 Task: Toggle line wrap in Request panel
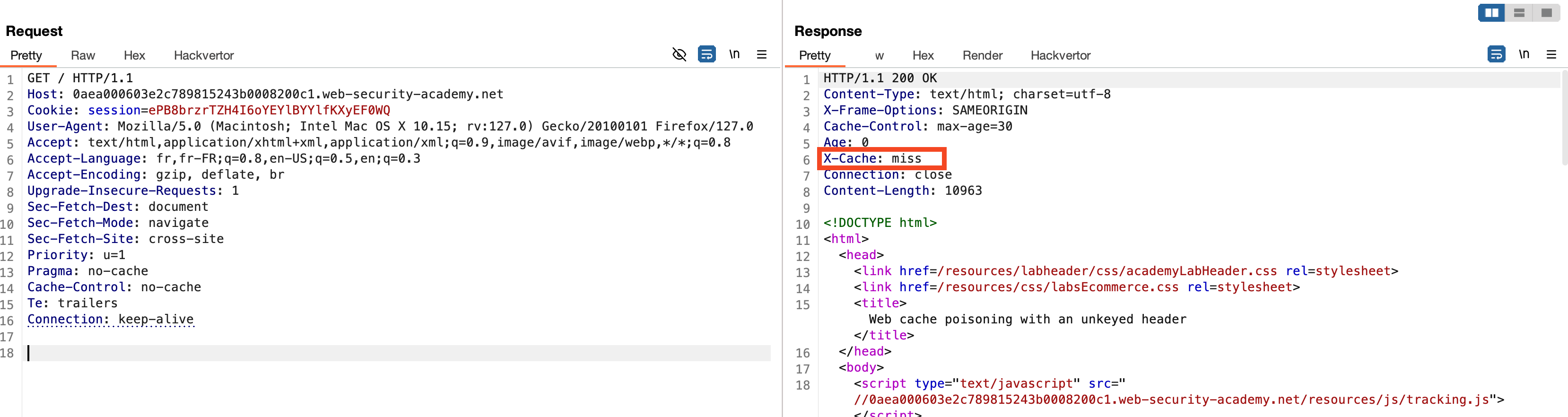(706, 55)
